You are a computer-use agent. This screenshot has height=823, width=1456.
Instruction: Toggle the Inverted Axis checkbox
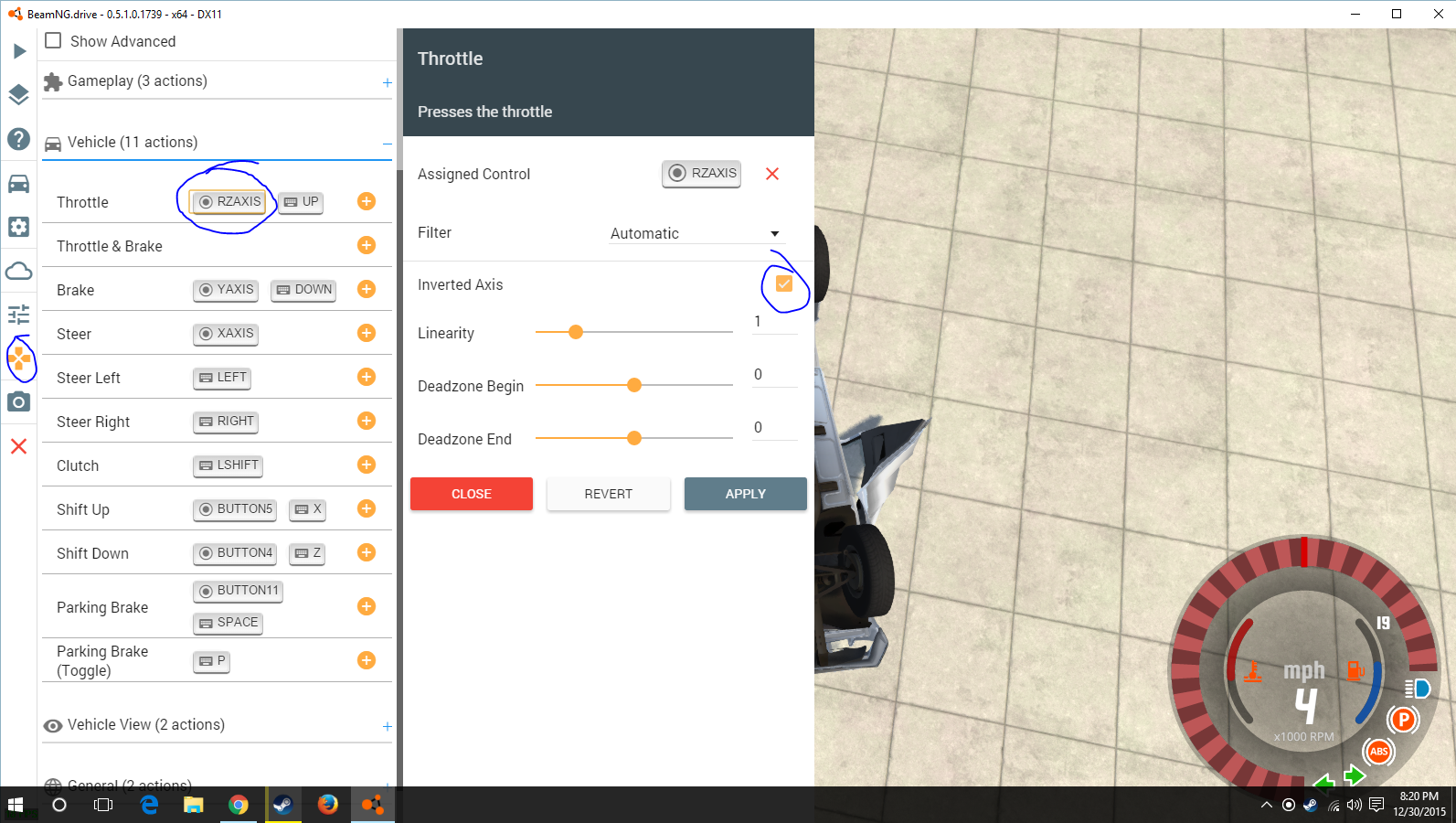(784, 284)
